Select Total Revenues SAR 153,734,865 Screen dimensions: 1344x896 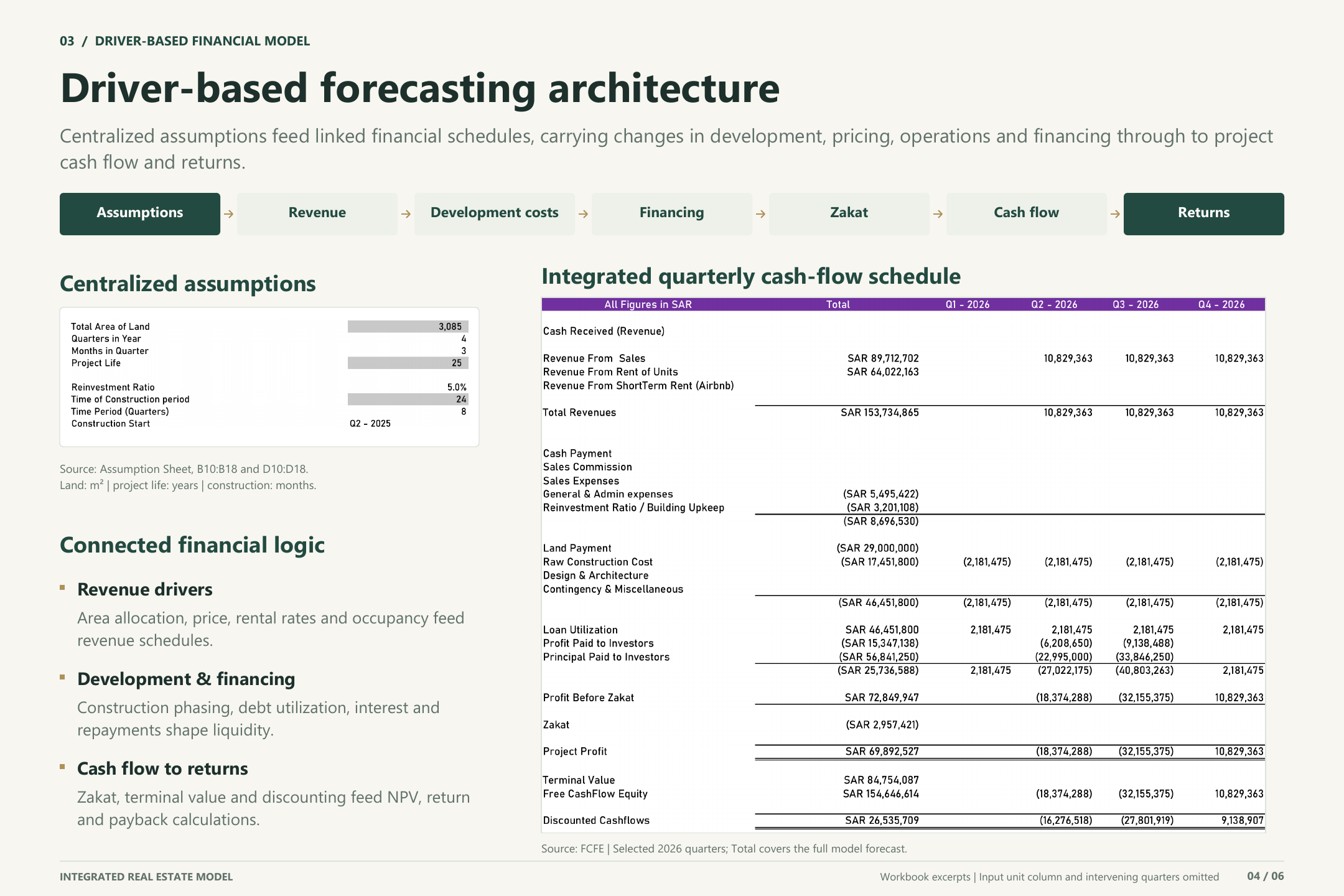[880, 413]
